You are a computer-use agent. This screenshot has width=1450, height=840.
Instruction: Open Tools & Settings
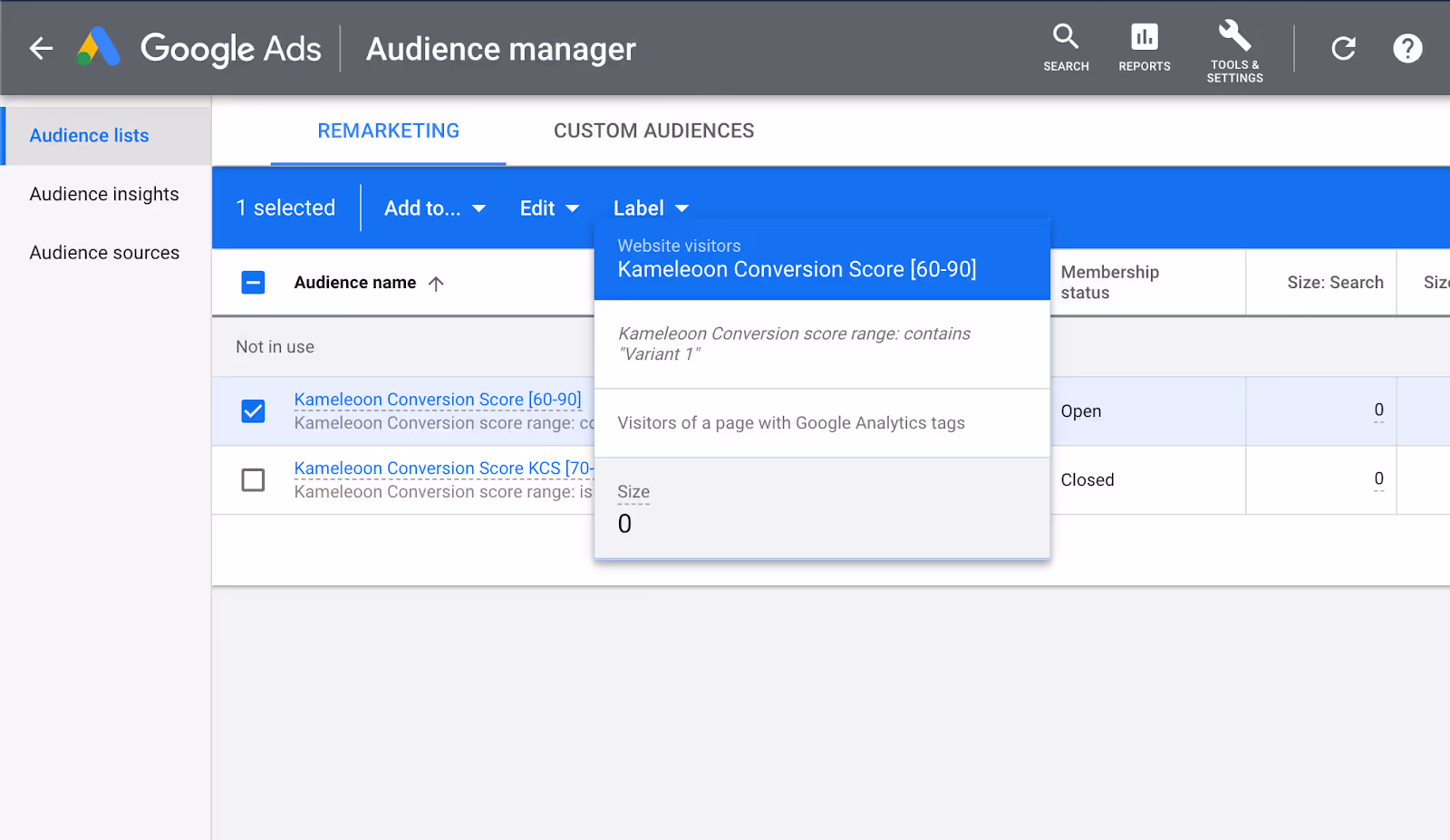1234,47
